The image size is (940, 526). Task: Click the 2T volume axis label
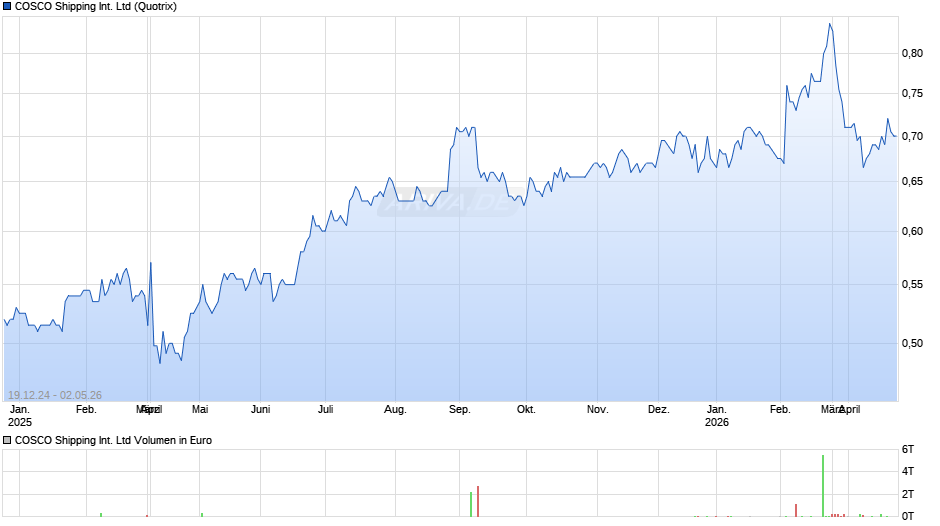click(x=908, y=494)
